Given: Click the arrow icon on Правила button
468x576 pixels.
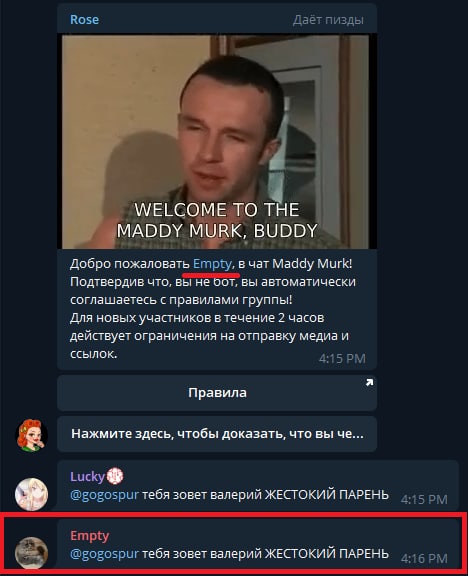Looking at the screenshot, I should 369,382.
